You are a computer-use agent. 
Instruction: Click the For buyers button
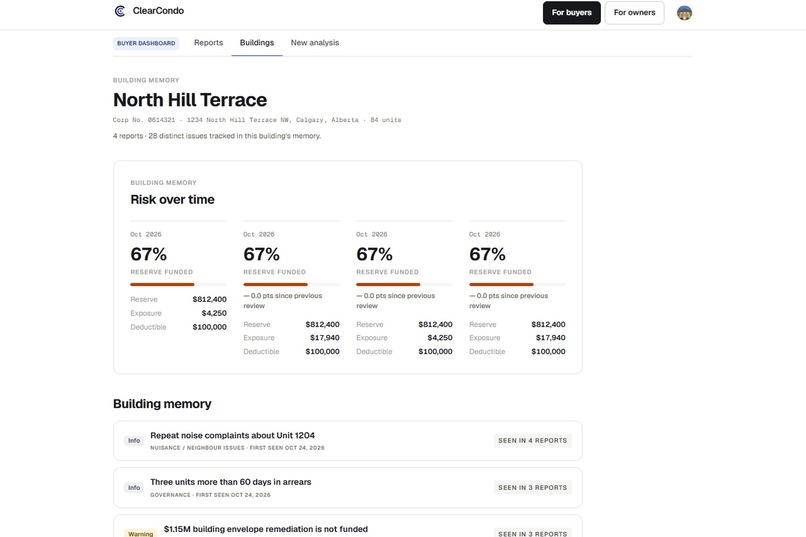(x=572, y=12)
